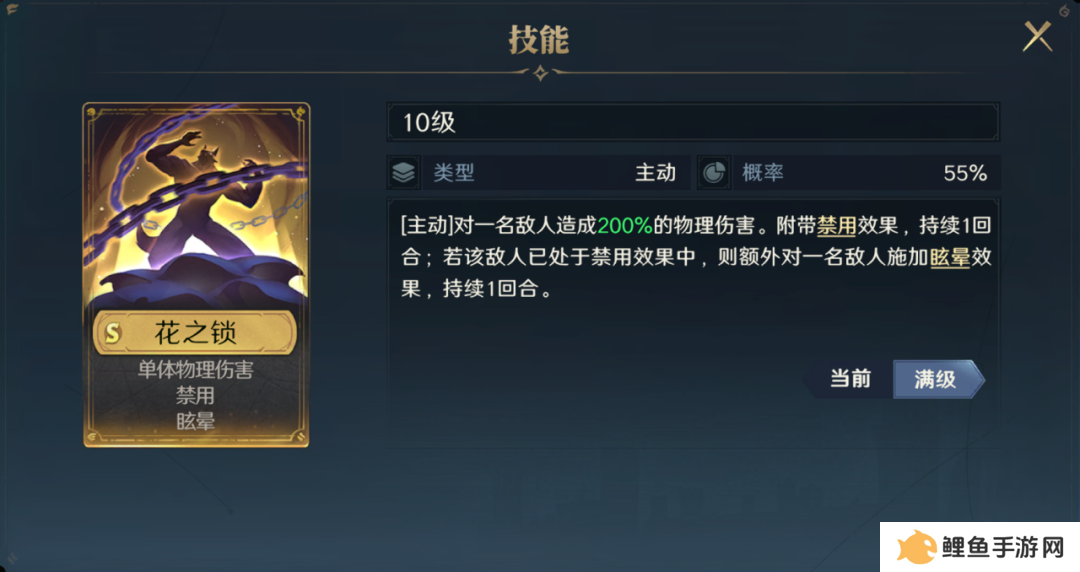Open the 眩晕 keyword link in description
This screenshot has height=572, width=1080.
[950, 257]
